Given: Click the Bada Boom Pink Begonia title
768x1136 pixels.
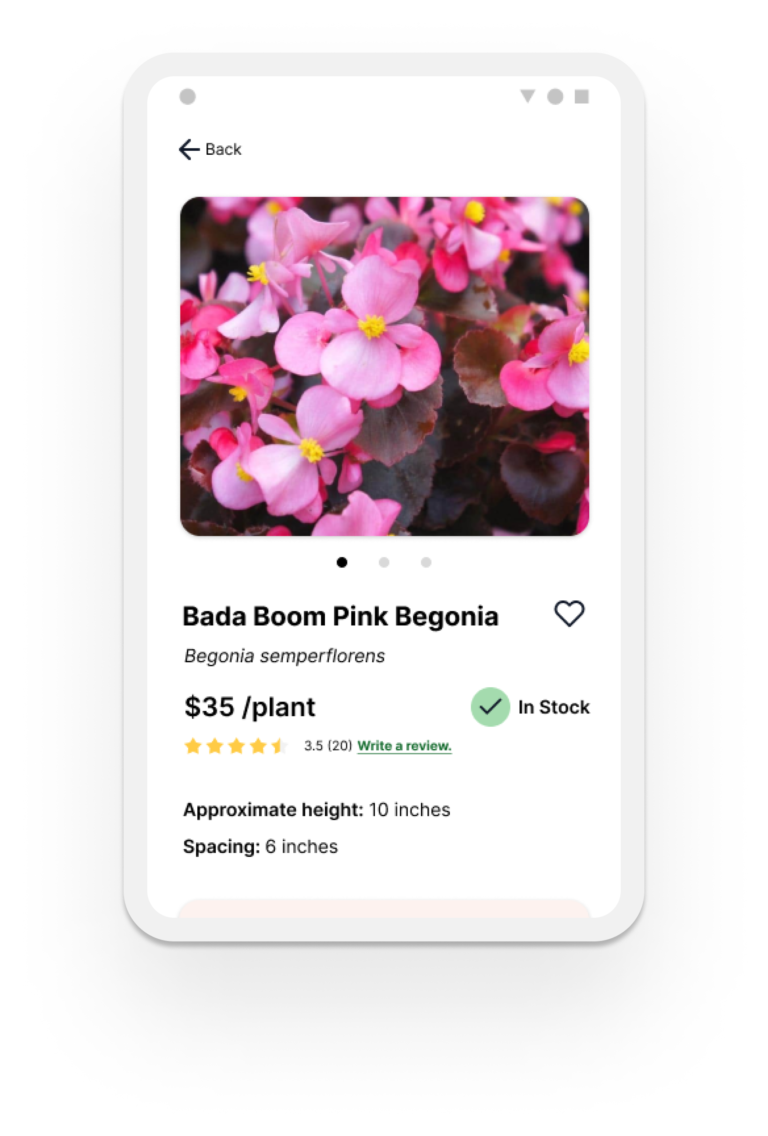Looking at the screenshot, I should coord(341,617).
